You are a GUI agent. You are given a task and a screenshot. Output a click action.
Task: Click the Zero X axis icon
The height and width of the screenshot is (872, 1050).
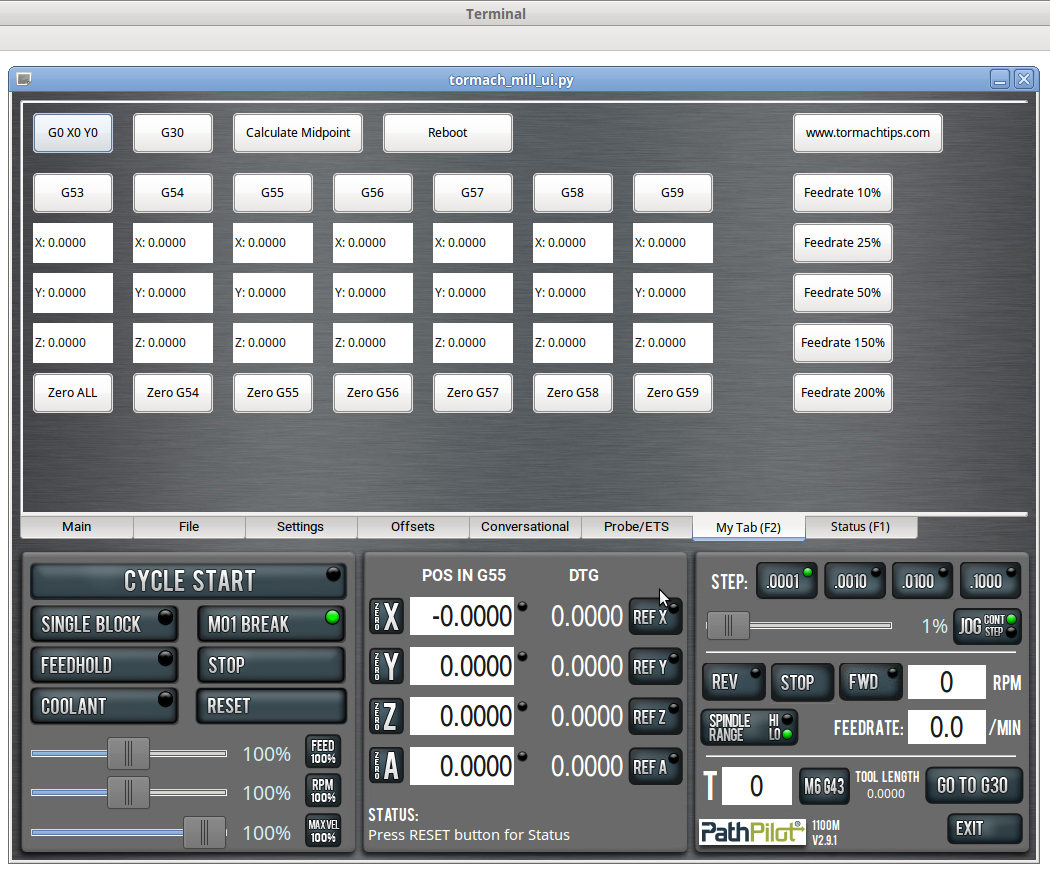point(386,617)
